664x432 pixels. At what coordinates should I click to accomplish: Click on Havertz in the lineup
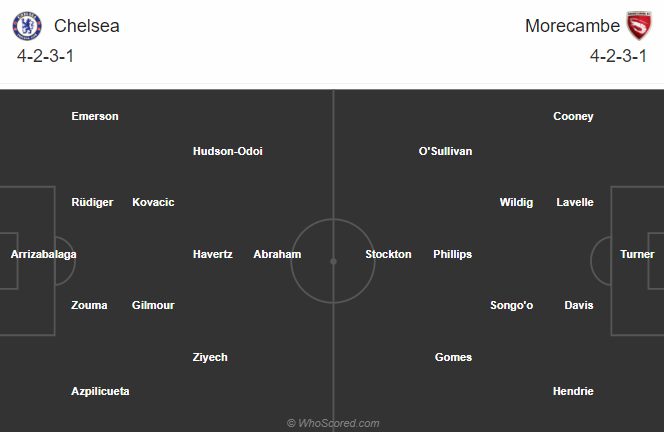click(213, 254)
